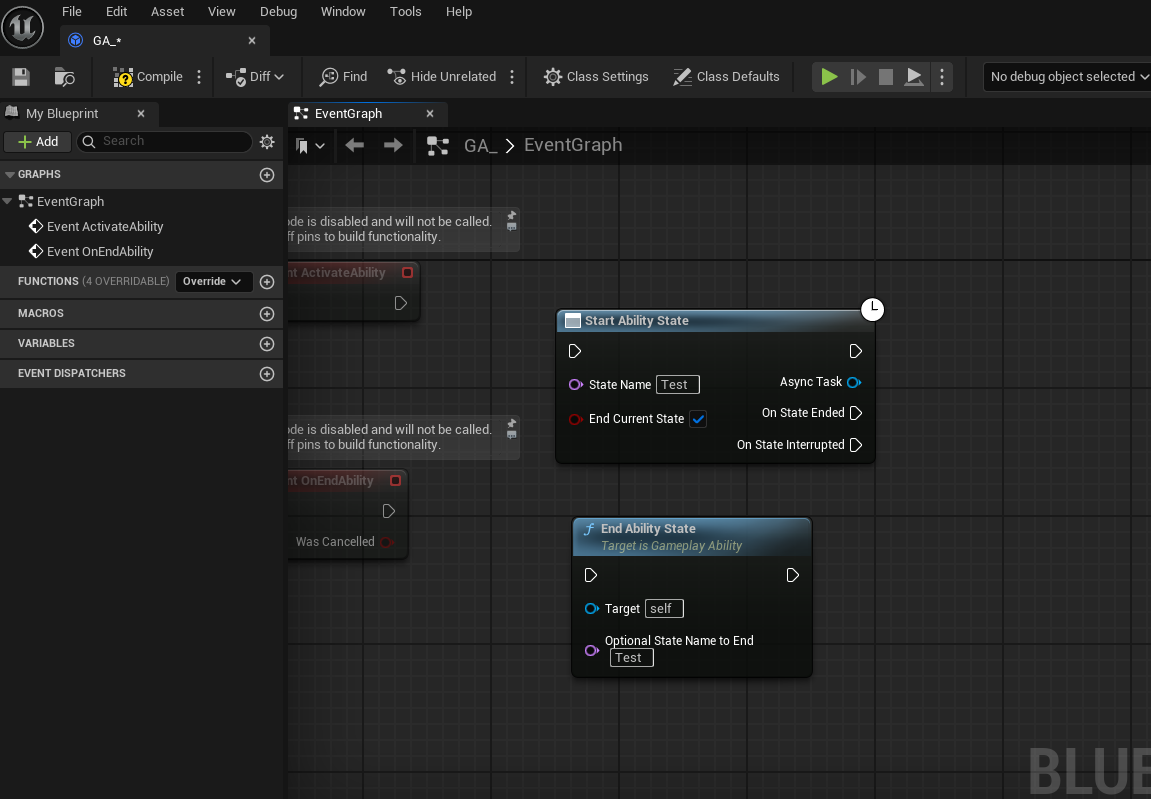1151x799 pixels.
Task: Open play mode options three-dot menu
Action: point(942,76)
